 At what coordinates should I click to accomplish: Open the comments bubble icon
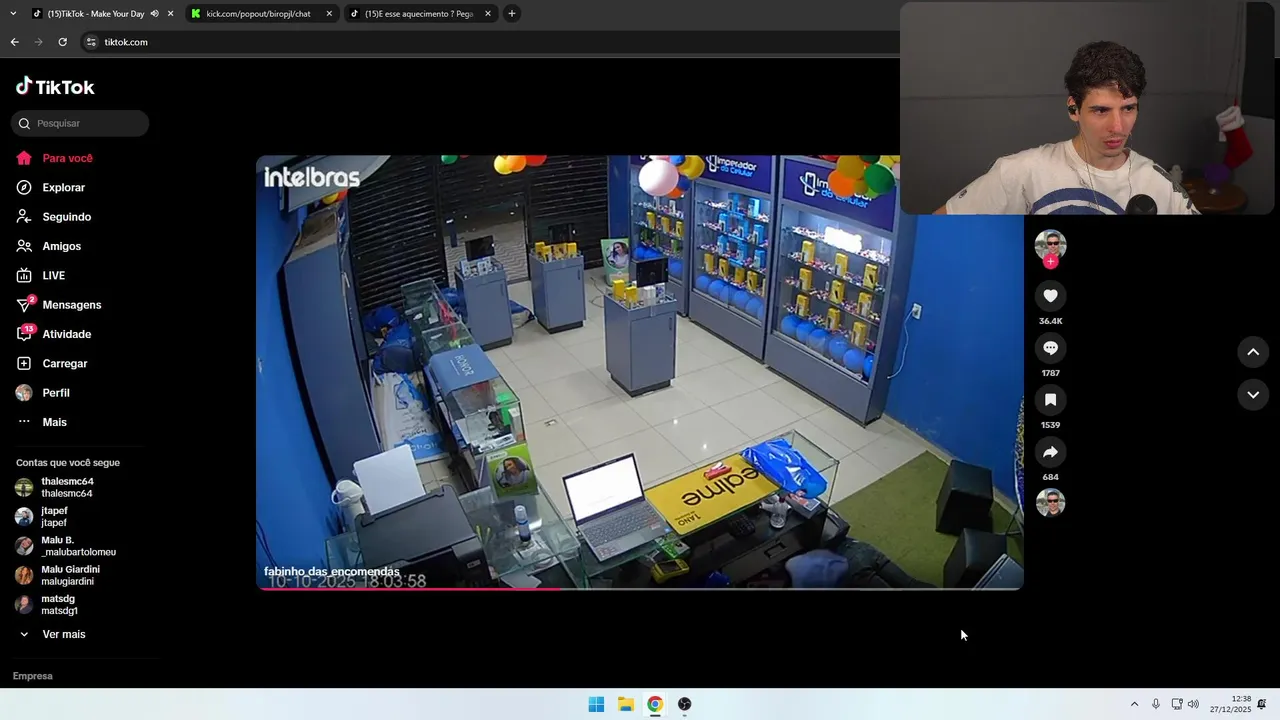pos(1050,348)
